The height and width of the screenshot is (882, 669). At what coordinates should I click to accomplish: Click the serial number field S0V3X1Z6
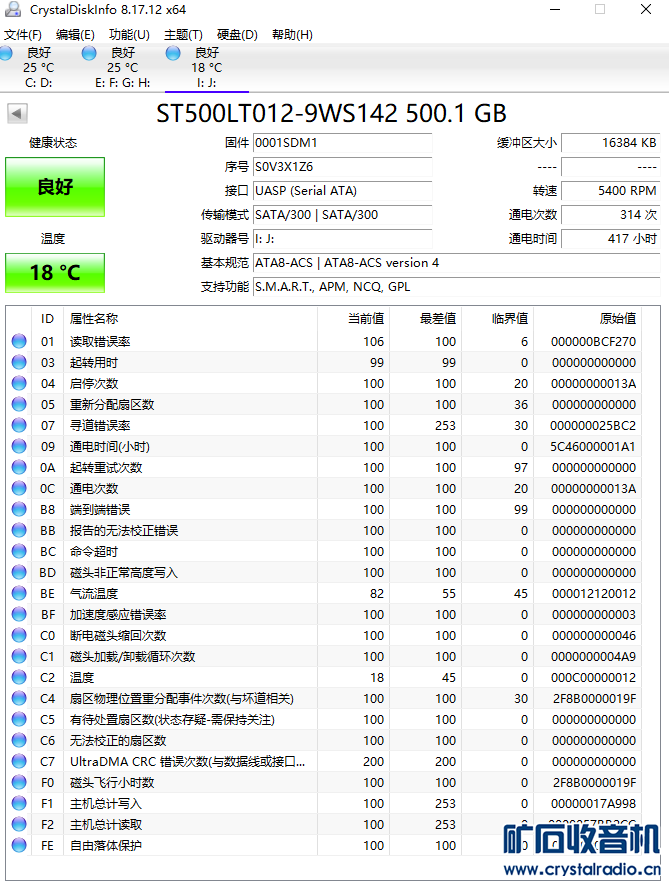pos(343,167)
